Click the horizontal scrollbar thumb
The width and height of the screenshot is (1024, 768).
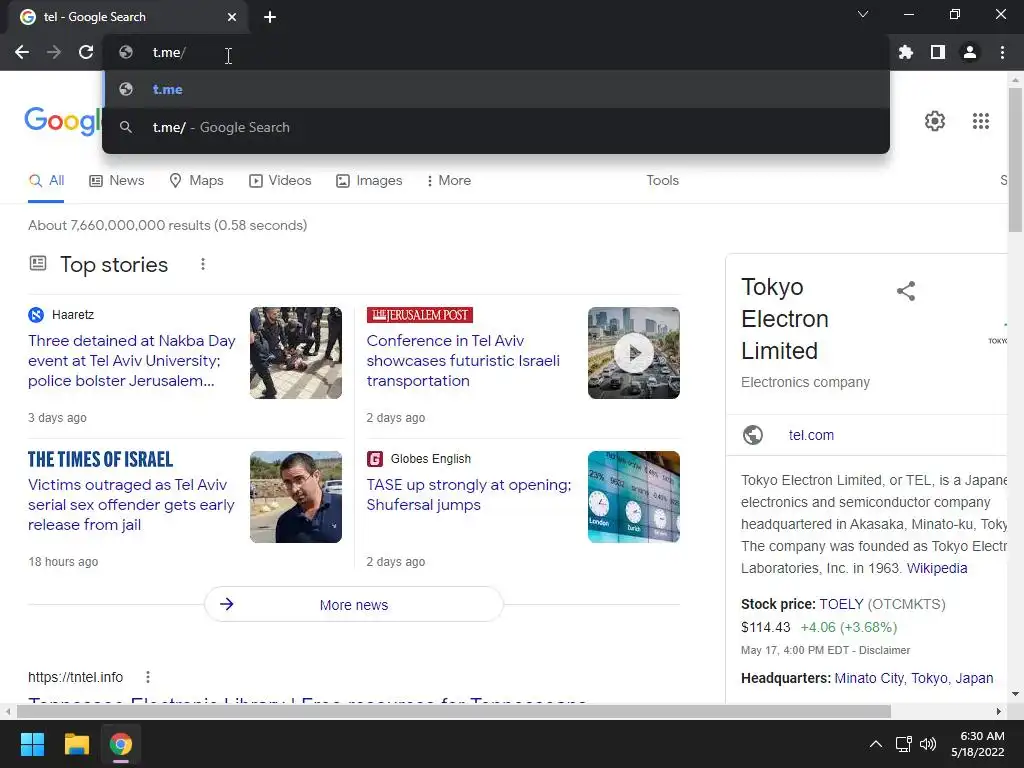(453, 711)
